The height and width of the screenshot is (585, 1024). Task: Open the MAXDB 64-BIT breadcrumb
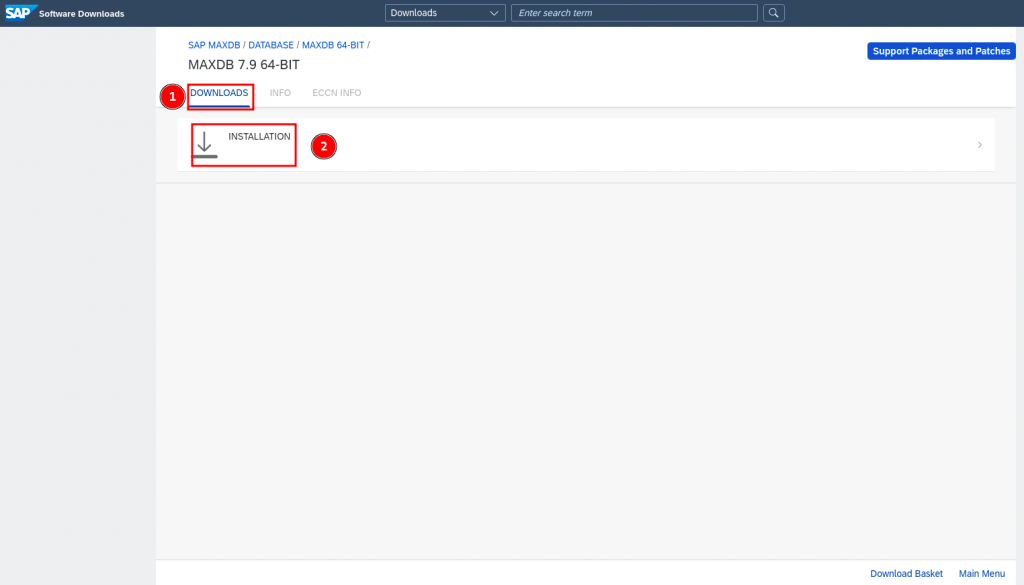click(x=333, y=45)
